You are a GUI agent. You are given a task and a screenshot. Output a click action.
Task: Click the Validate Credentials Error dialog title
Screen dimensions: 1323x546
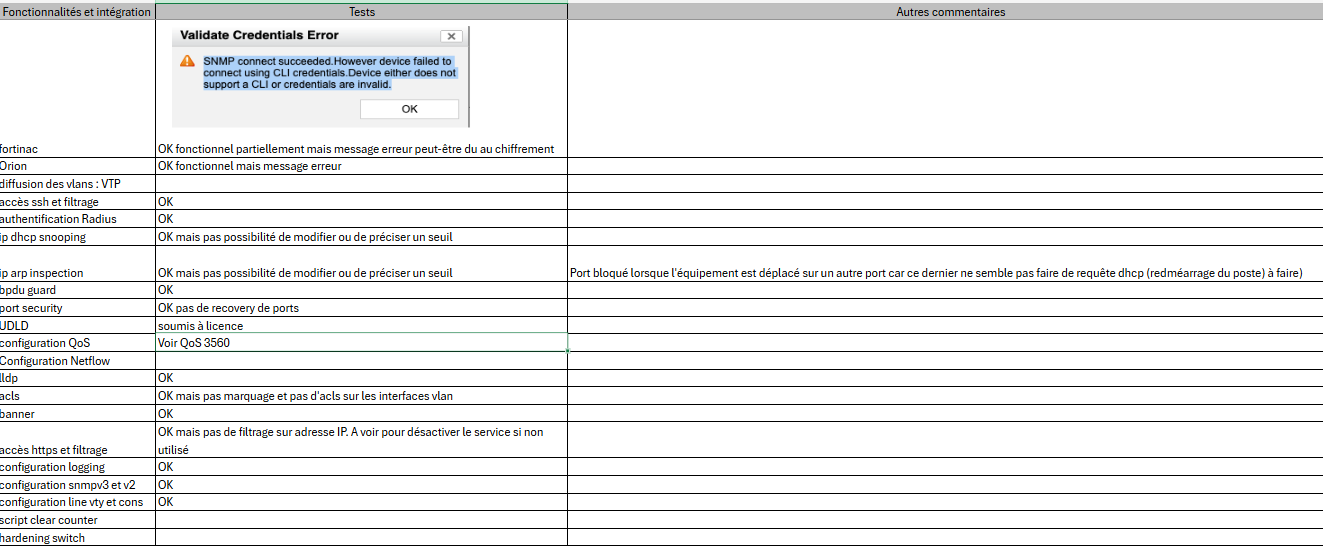(x=259, y=35)
